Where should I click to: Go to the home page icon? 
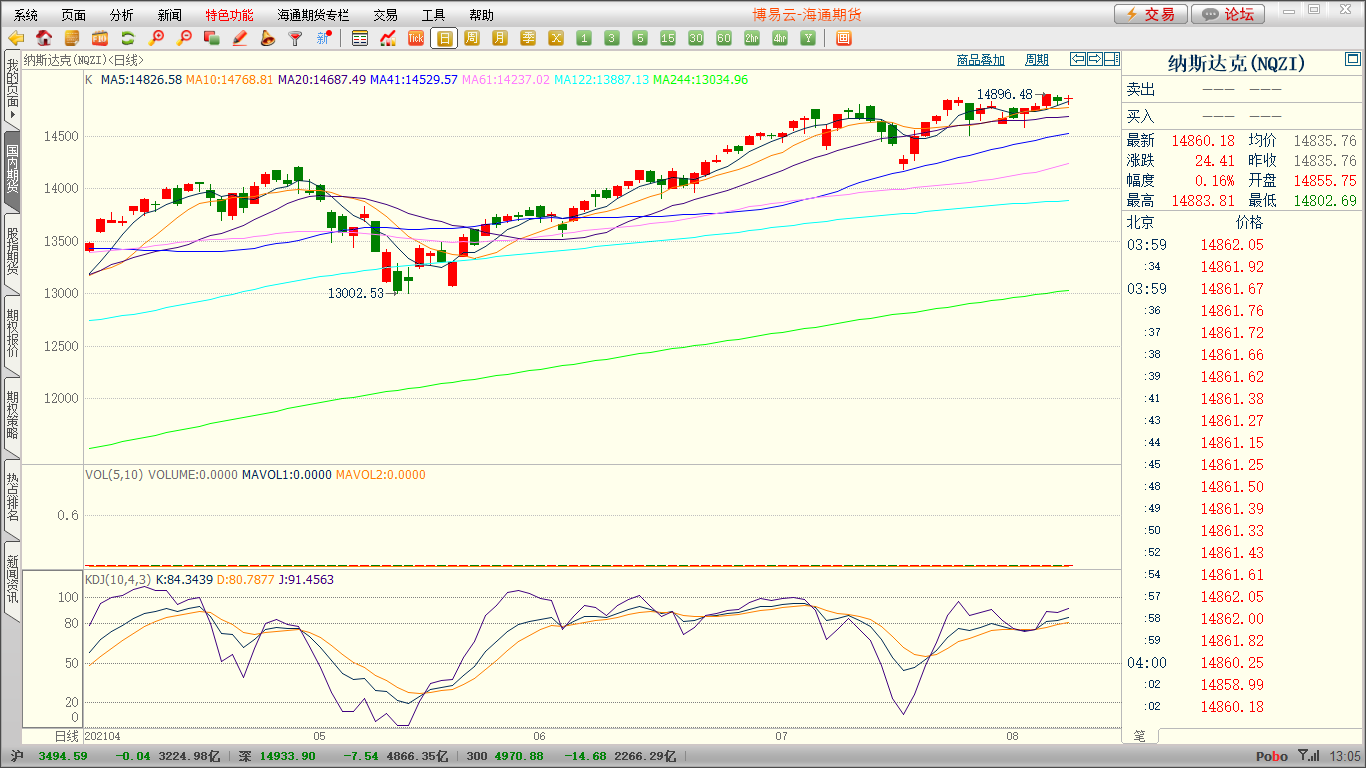44,38
